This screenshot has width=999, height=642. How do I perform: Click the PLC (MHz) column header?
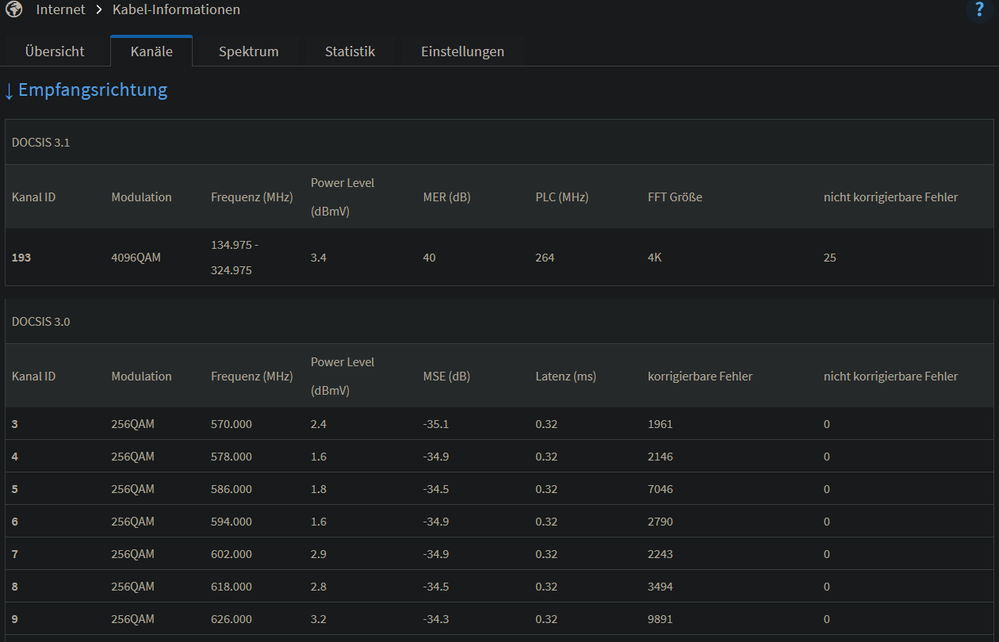[562, 197]
